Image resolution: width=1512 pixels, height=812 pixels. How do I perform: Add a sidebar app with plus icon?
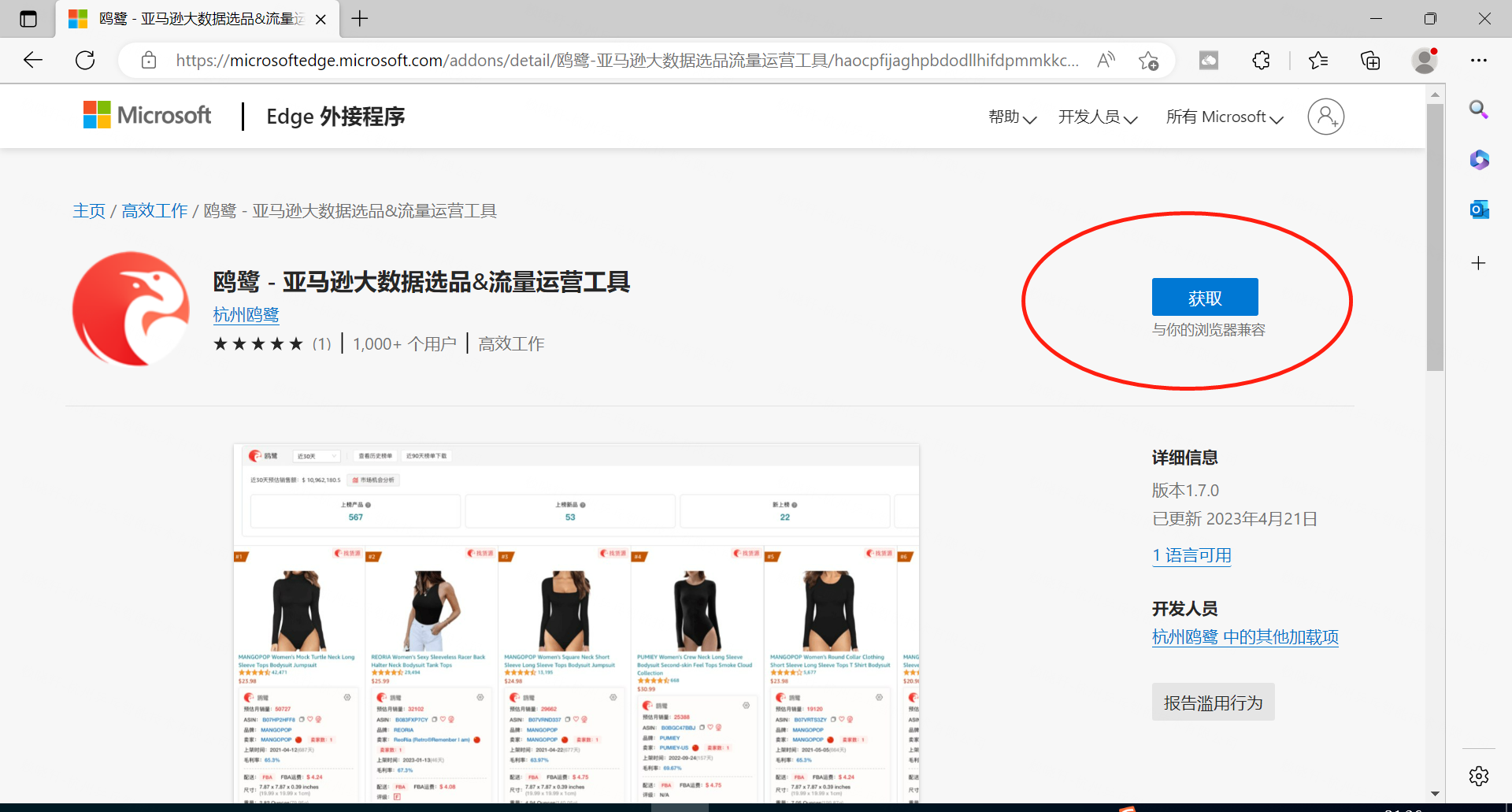[1479, 263]
